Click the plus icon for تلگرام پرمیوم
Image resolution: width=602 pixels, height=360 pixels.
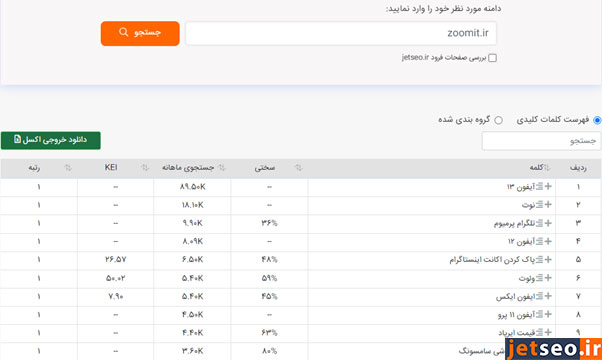(x=548, y=223)
